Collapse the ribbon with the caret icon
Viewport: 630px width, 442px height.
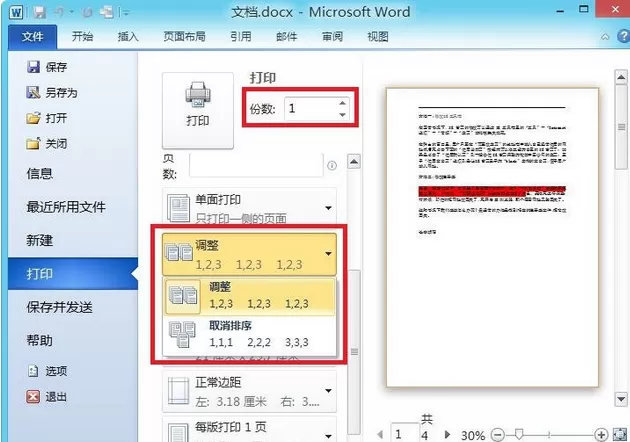605,37
